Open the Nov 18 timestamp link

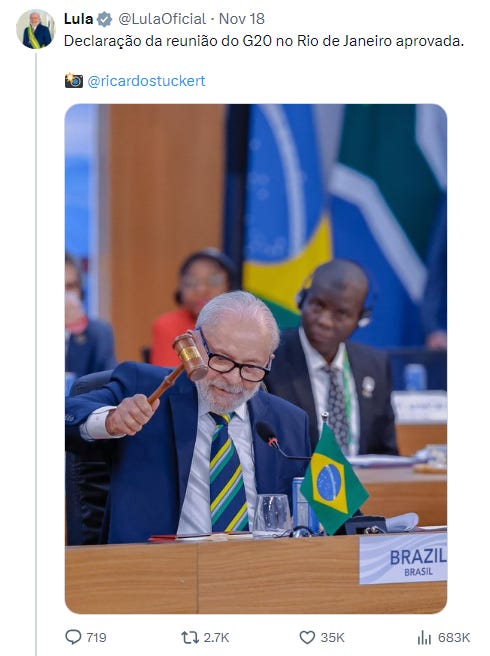tap(242, 19)
